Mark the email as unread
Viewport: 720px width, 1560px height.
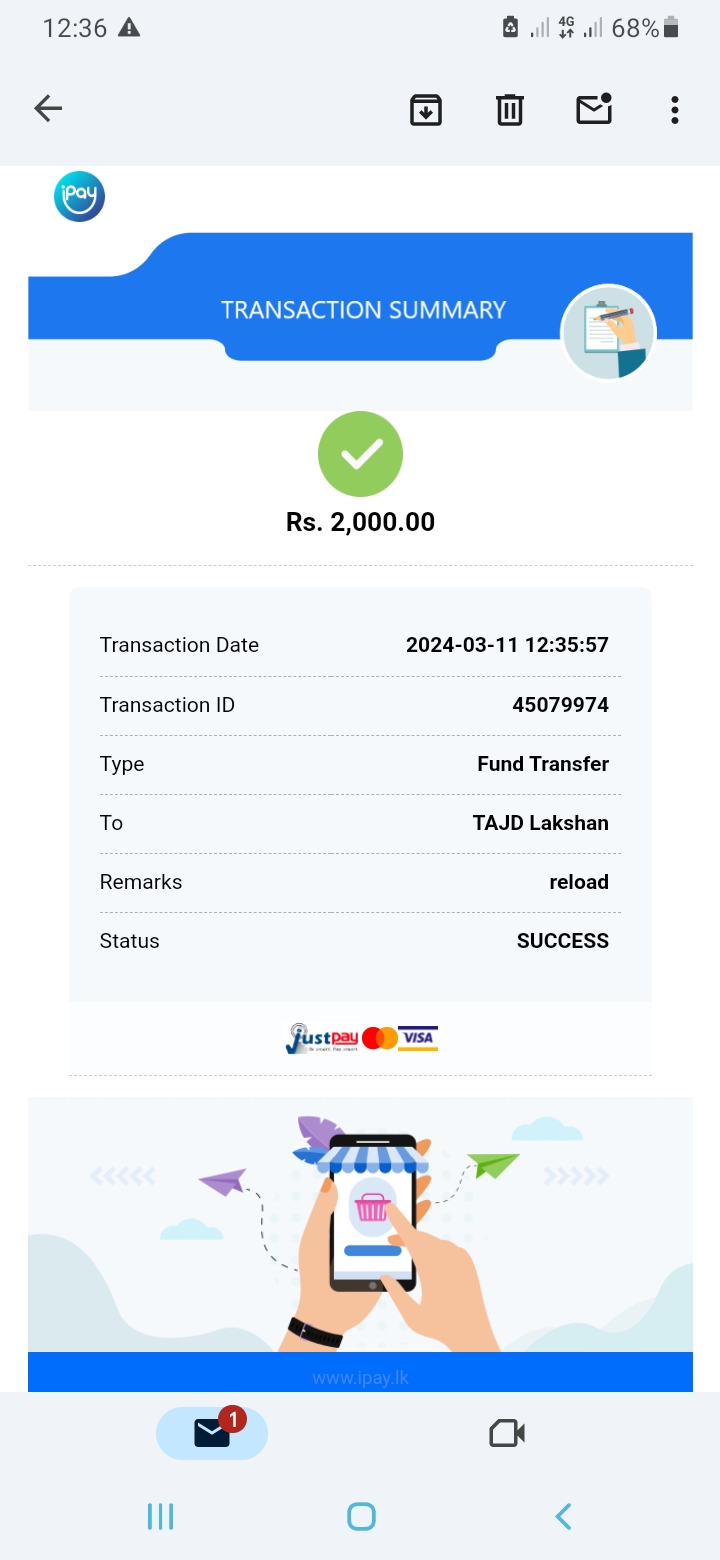594,109
